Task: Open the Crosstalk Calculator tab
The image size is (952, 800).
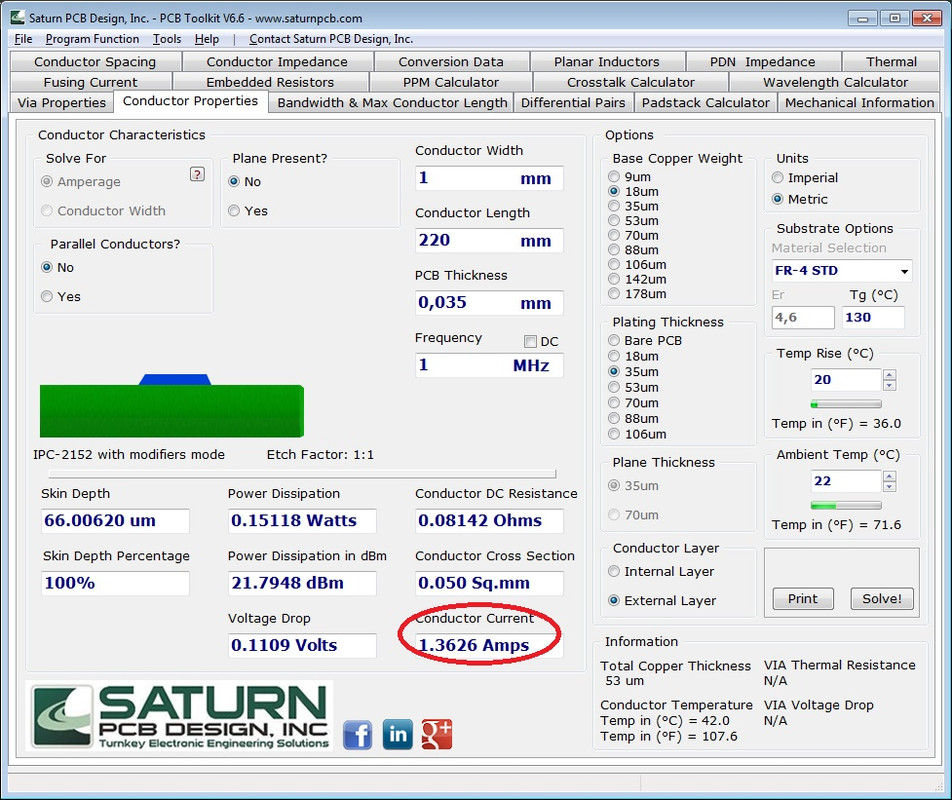Action: [631, 82]
